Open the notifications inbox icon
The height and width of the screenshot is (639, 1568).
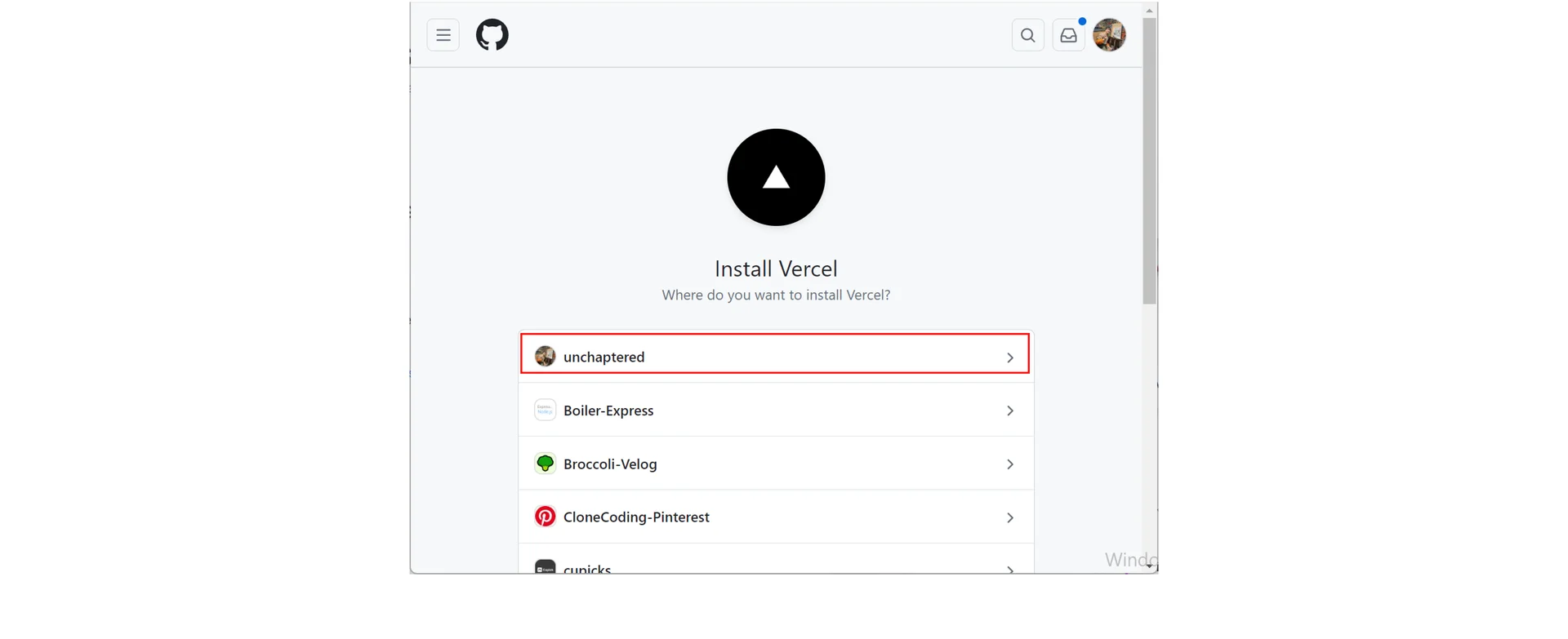[1068, 35]
